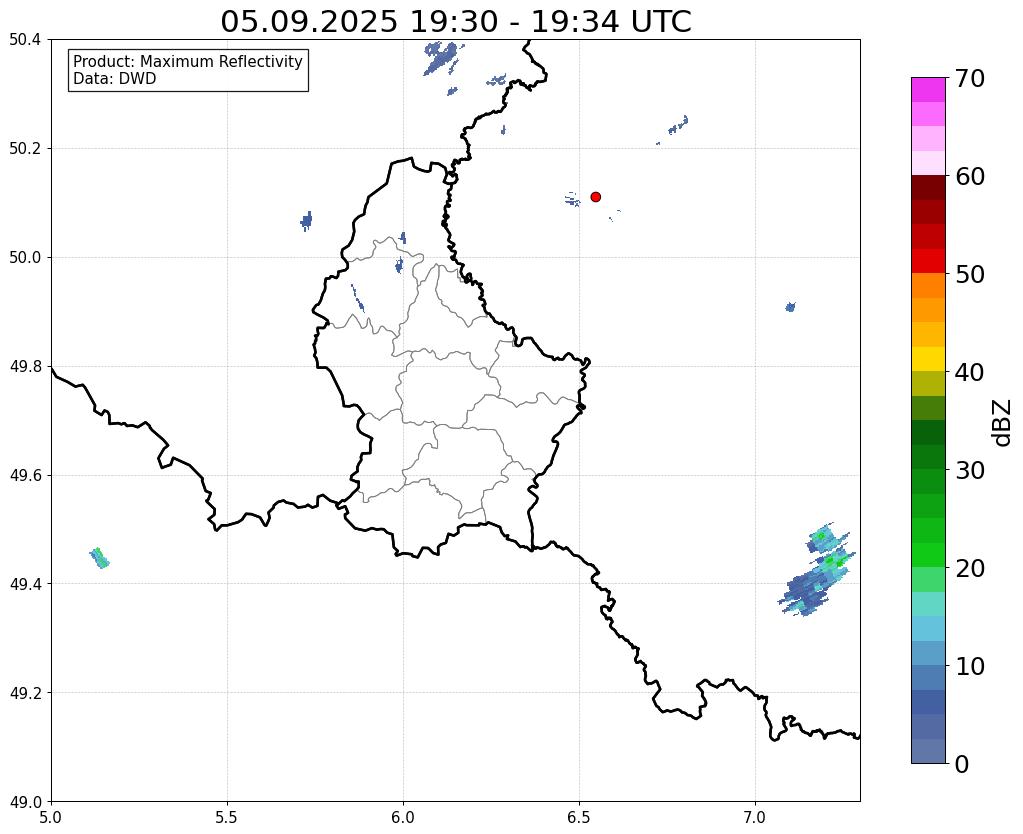Pick the bright red 50 dBZ colorbar segment

(x=928, y=261)
